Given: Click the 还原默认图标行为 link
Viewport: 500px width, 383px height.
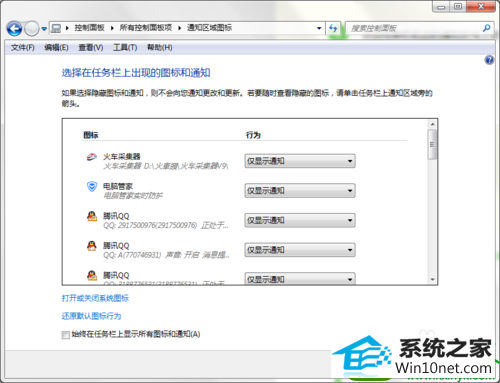Looking at the screenshot, I should (91, 316).
